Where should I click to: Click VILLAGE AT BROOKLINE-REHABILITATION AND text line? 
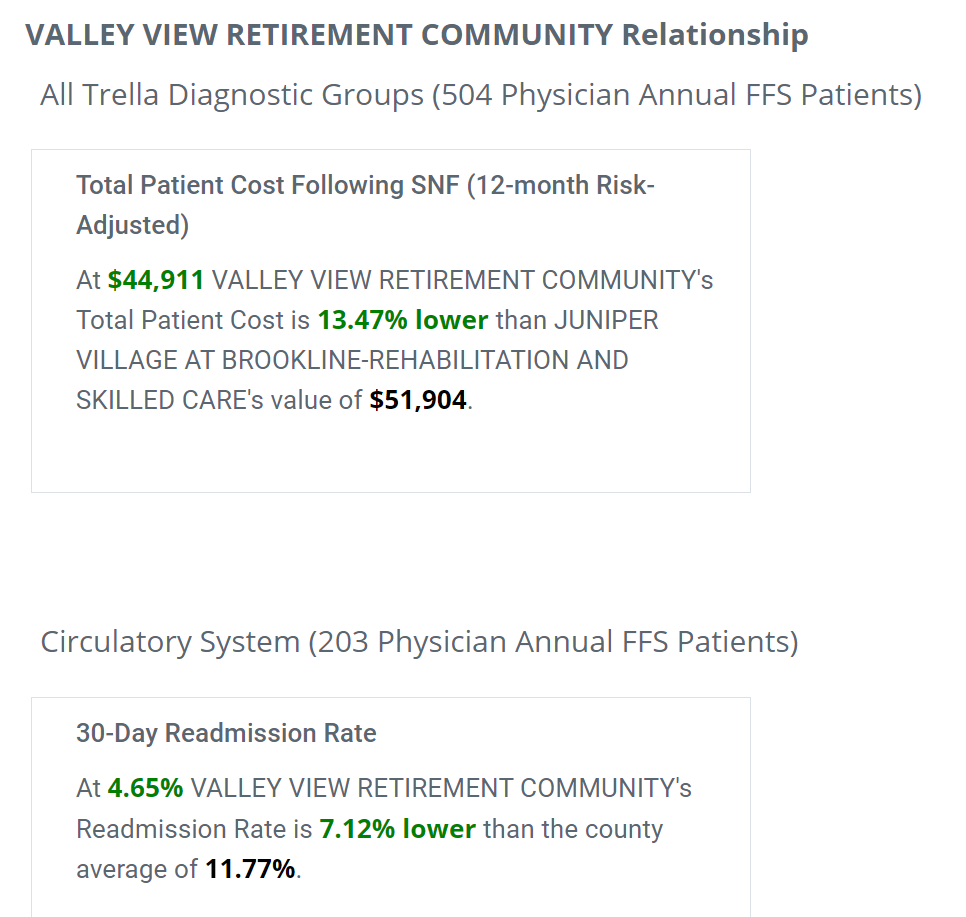click(x=352, y=361)
